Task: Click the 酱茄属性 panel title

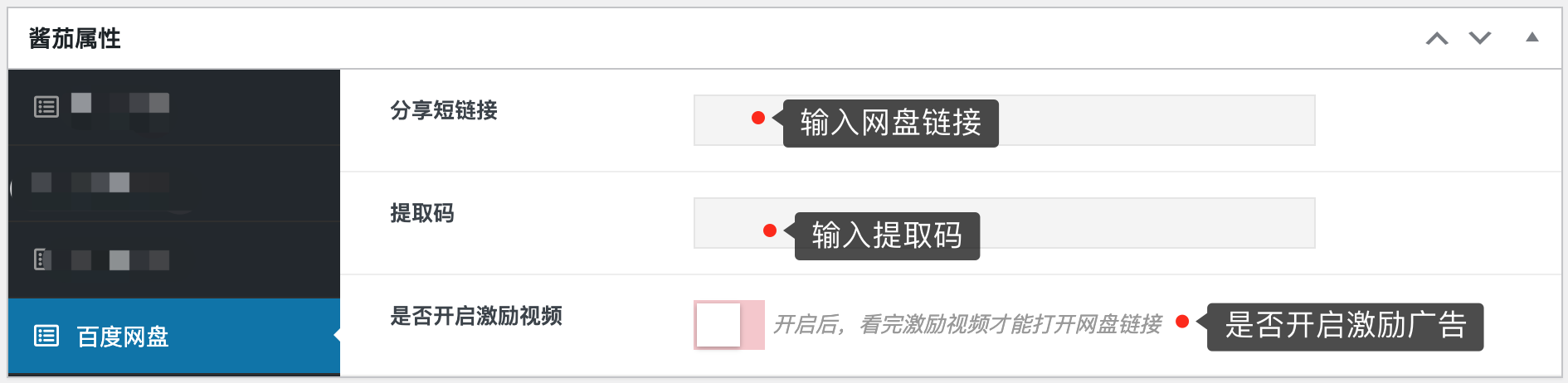Action: [x=75, y=38]
